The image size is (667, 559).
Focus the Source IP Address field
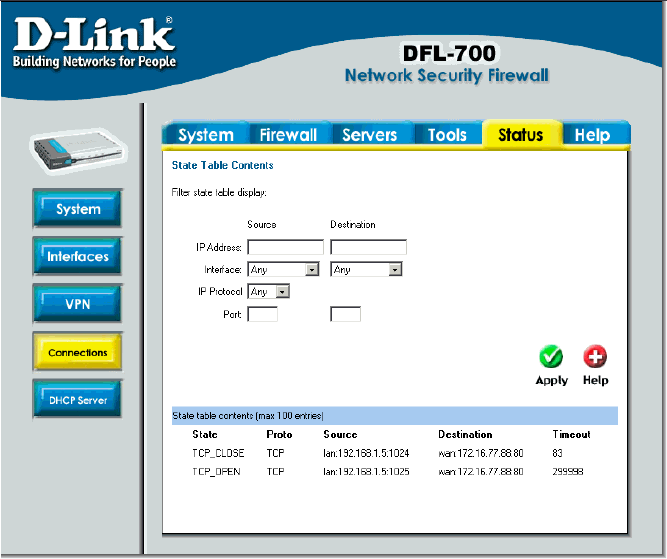coord(285,247)
